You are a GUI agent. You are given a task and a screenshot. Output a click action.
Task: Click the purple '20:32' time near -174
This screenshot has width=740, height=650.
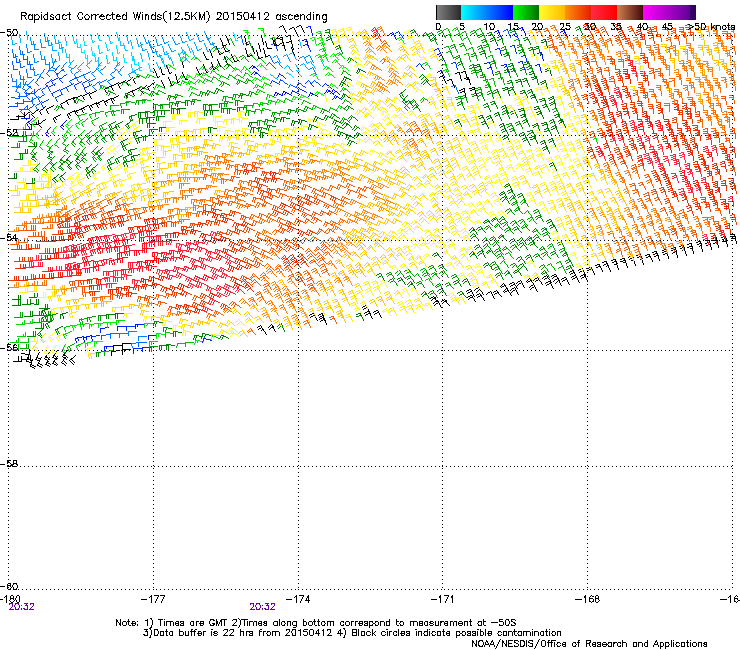(262, 607)
